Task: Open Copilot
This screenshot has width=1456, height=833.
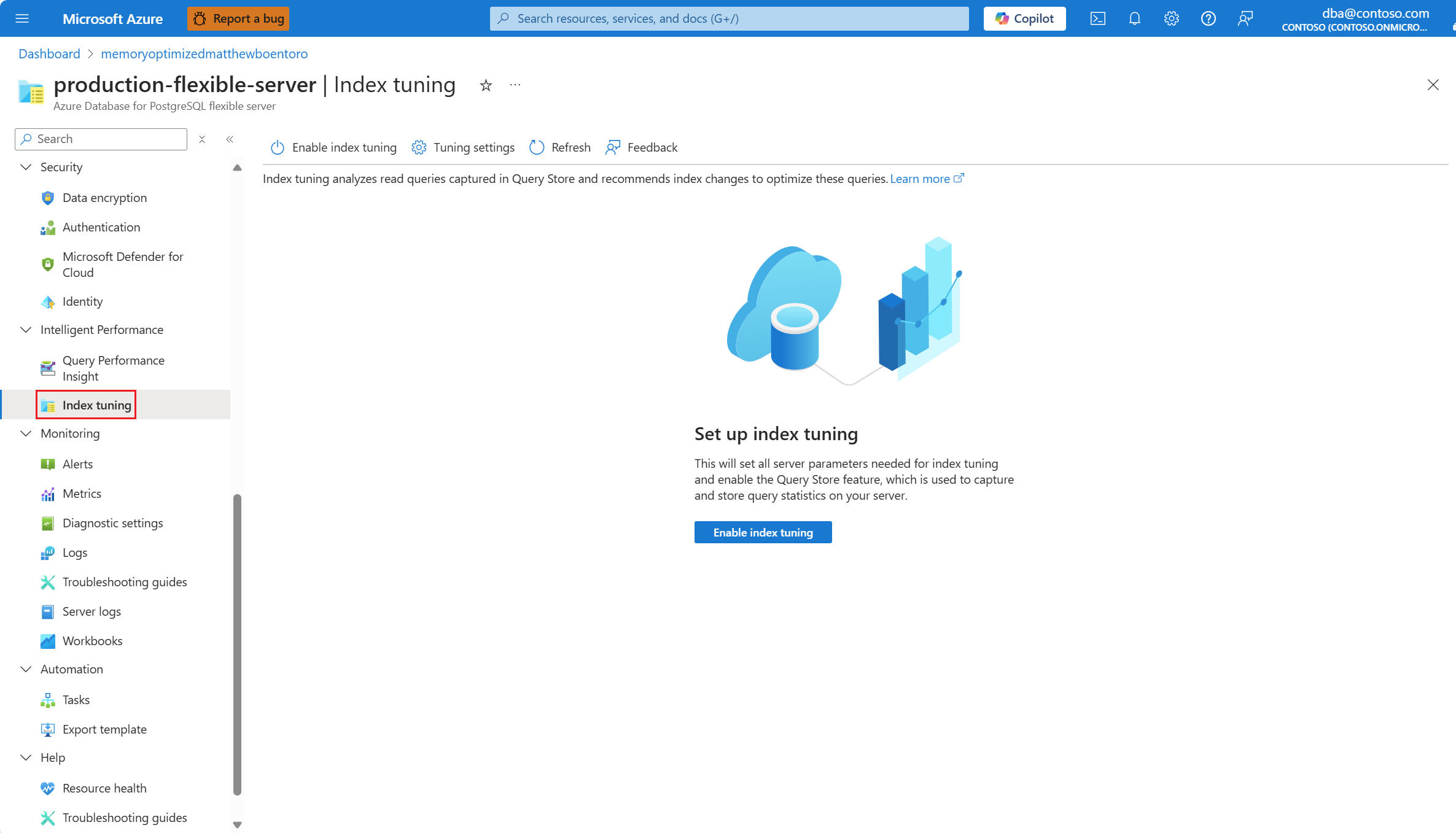Action: tap(1024, 18)
